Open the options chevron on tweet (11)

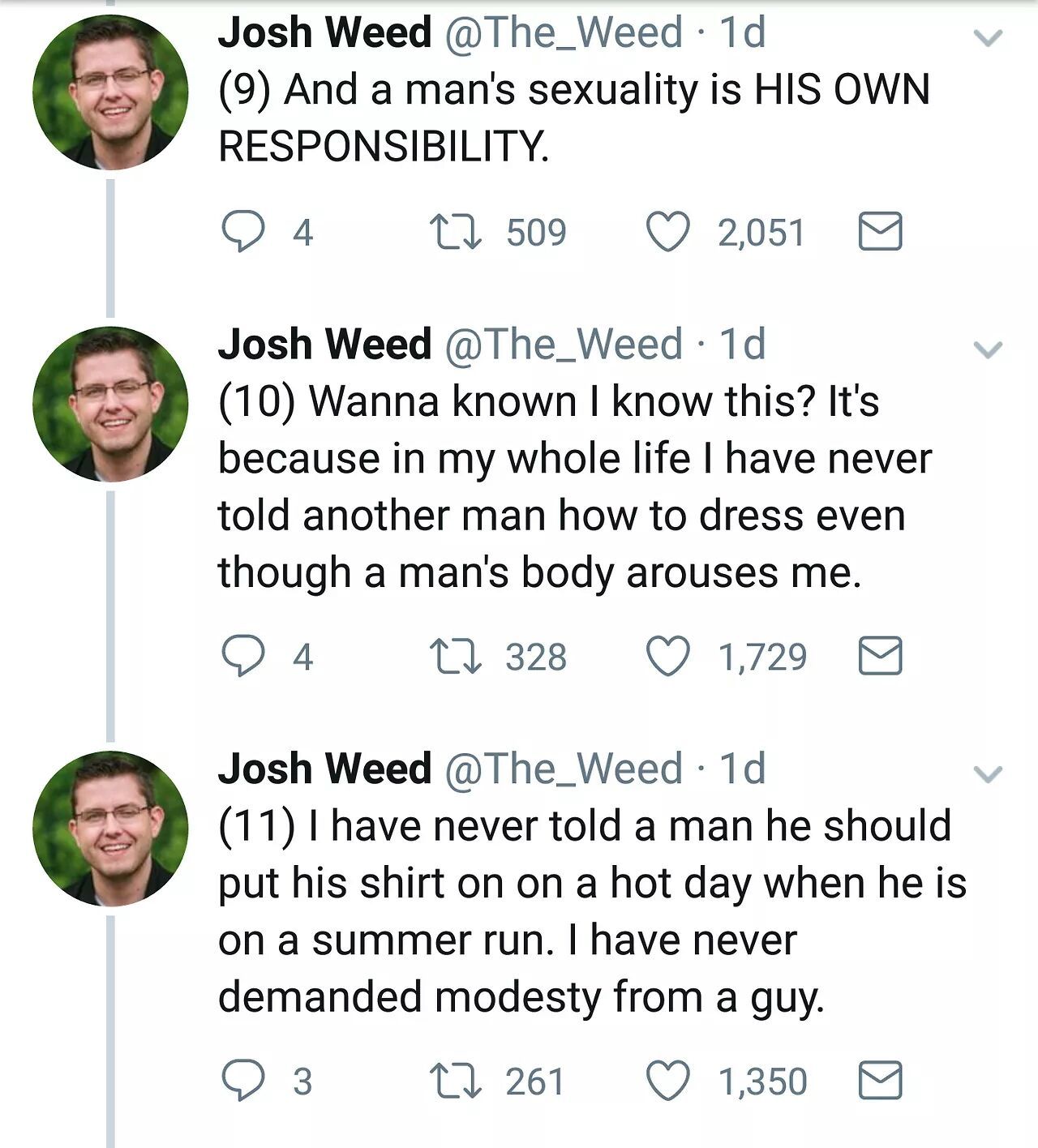click(988, 774)
